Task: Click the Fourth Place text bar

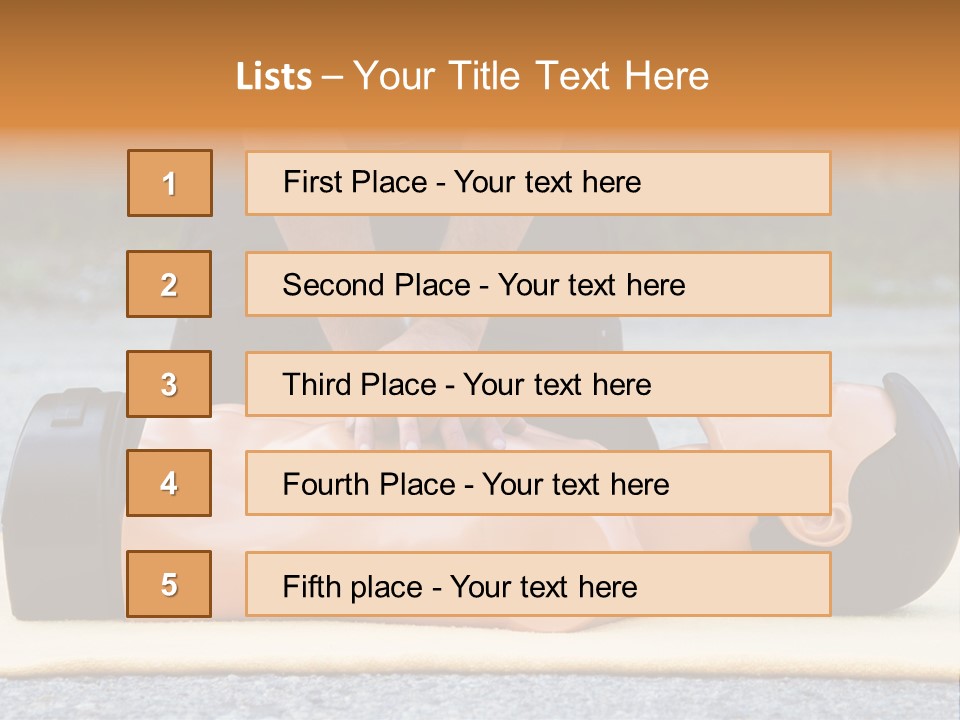Action: point(538,483)
